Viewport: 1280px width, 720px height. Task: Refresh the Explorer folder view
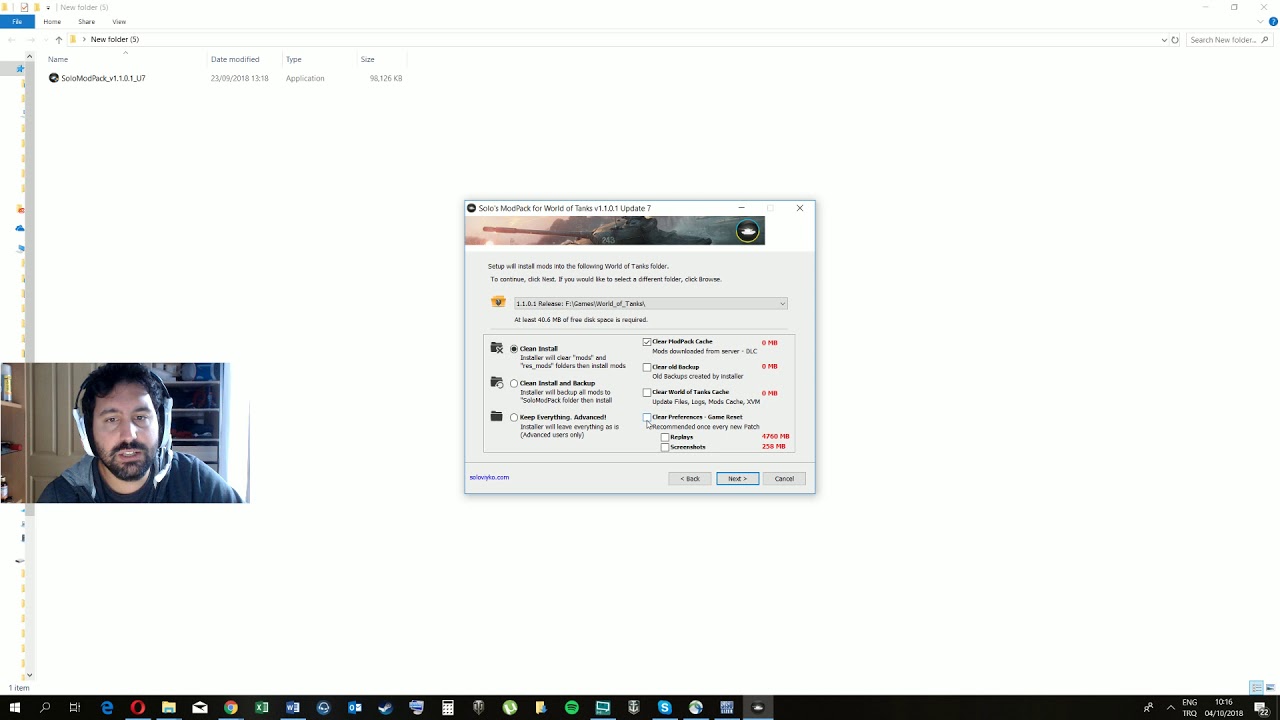pos(1175,40)
